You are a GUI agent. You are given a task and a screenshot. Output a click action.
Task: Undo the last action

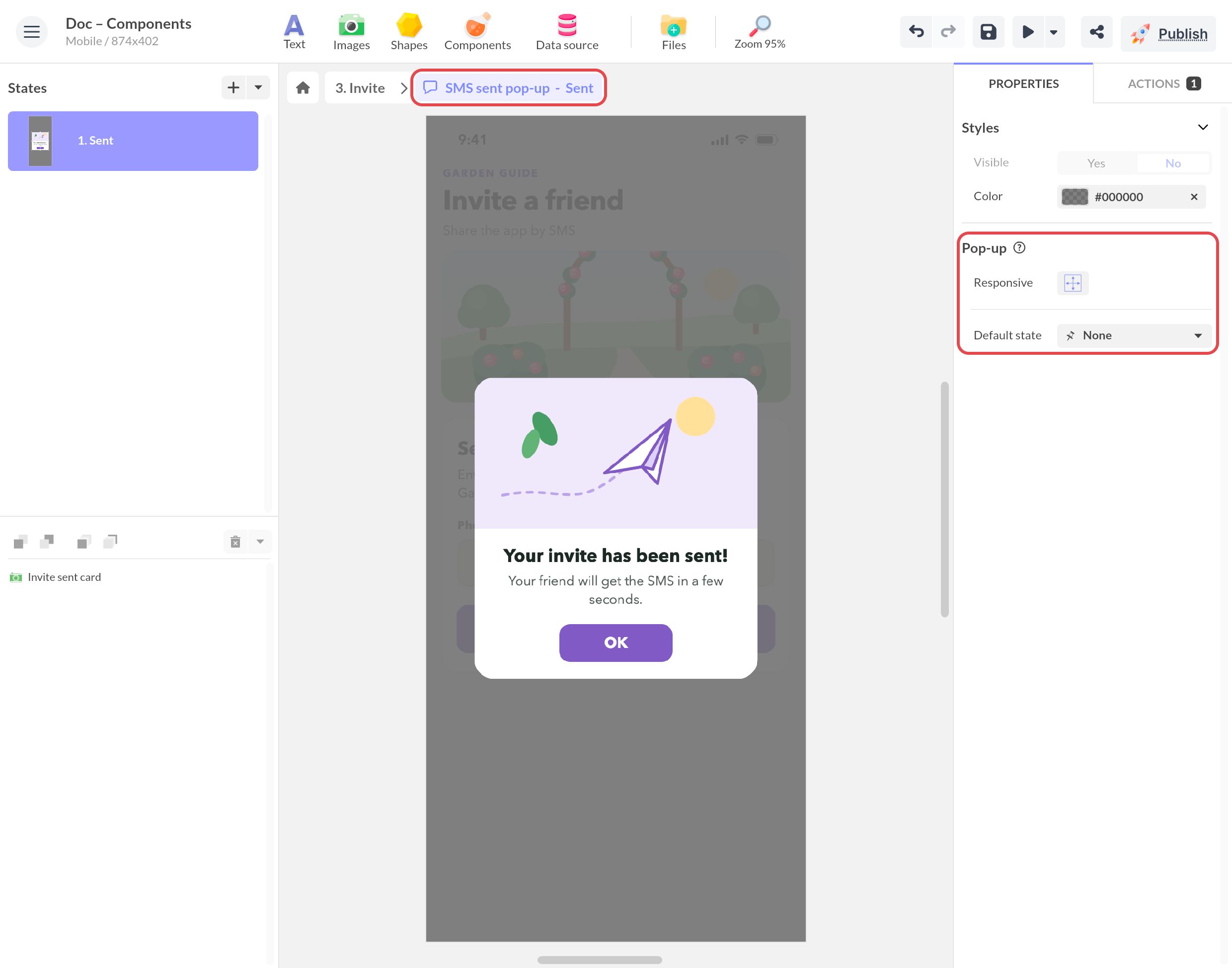(916, 32)
